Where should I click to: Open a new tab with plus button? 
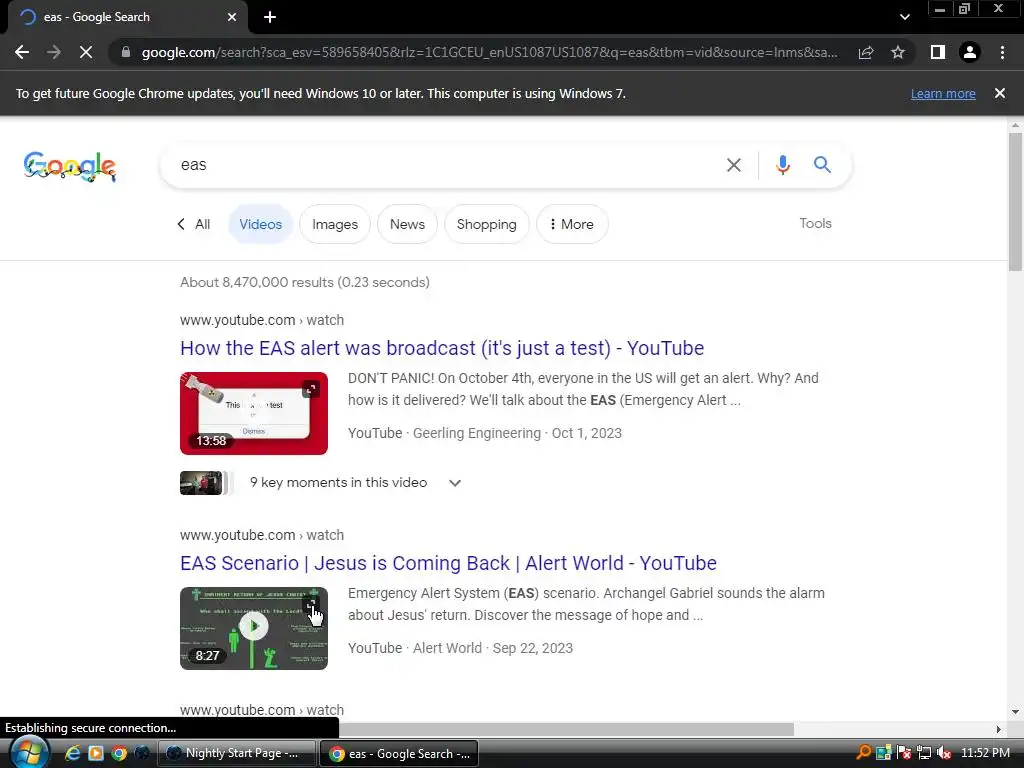click(x=270, y=17)
